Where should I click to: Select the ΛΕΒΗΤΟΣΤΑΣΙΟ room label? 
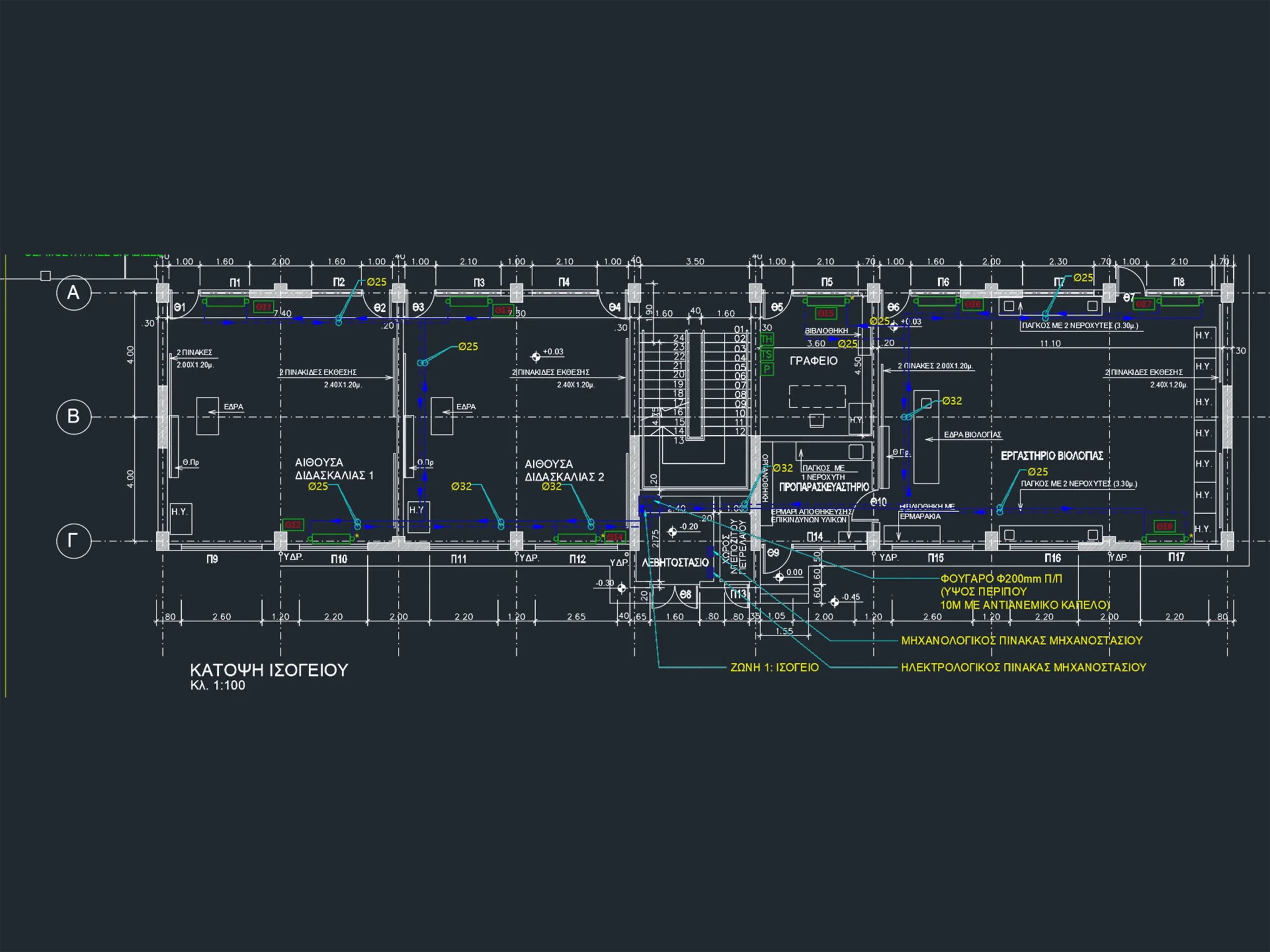tap(675, 563)
